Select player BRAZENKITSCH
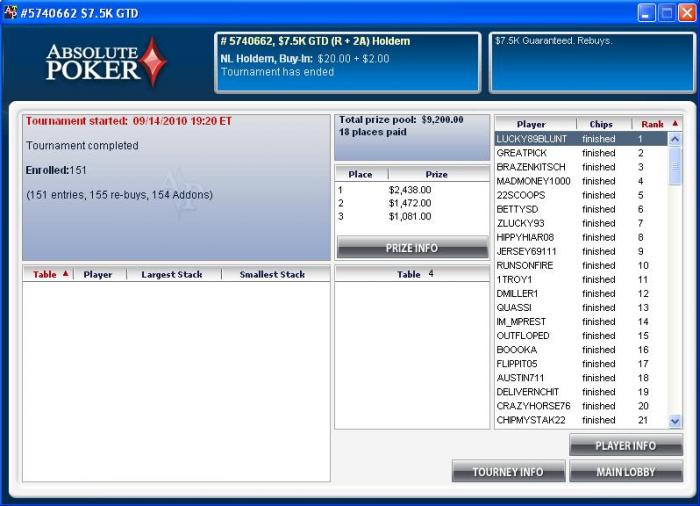 tap(581, 167)
